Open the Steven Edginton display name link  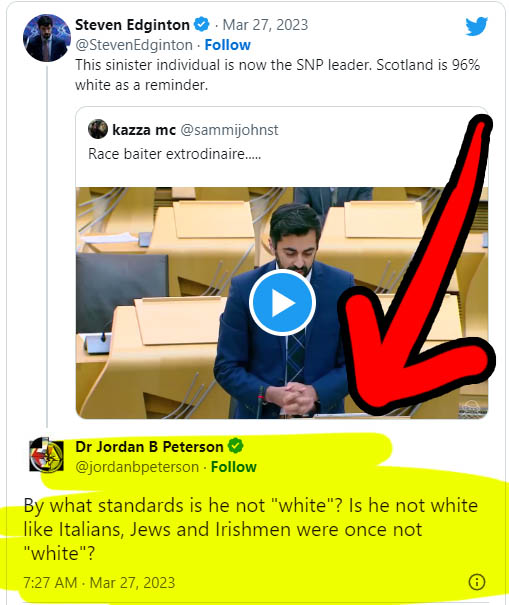click(x=132, y=25)
